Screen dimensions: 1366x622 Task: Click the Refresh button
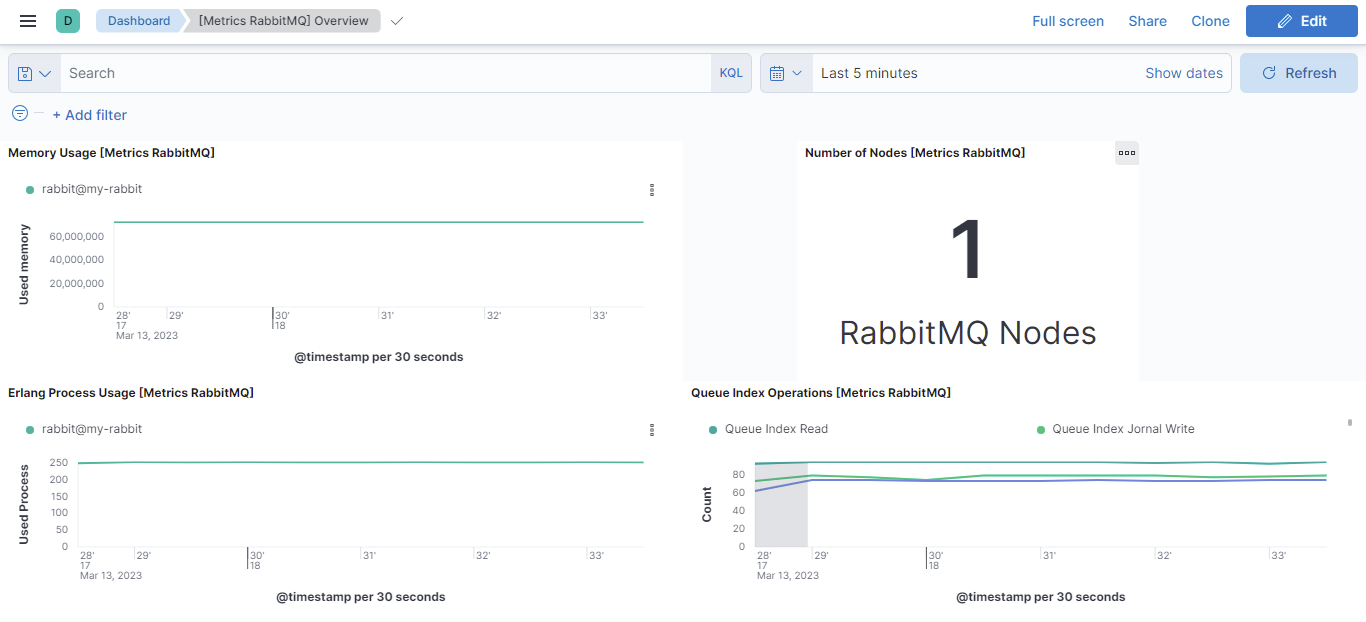pos(1299,73)
